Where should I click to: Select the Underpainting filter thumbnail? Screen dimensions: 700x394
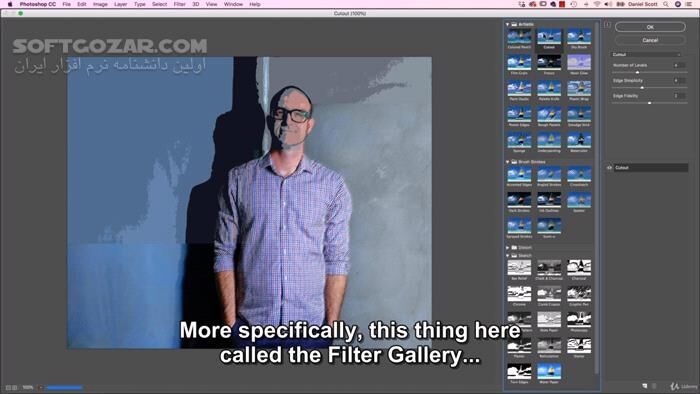pyautogui.click(x=549, y=140)
